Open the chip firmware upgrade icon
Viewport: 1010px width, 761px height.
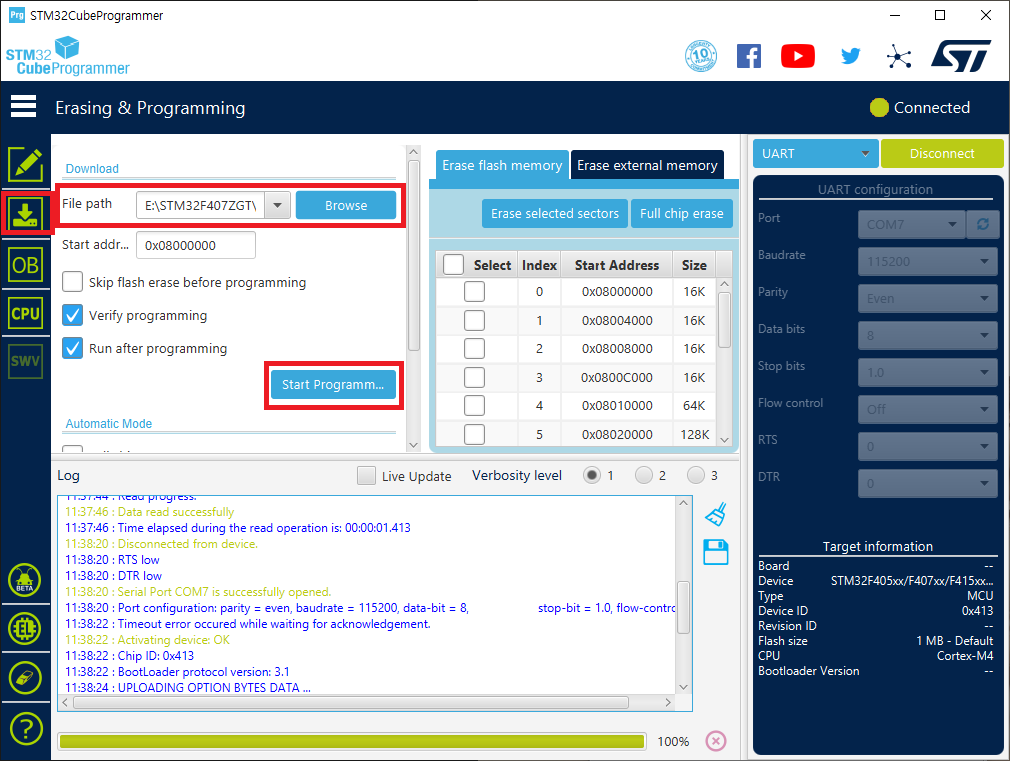[x=25, y=628]
